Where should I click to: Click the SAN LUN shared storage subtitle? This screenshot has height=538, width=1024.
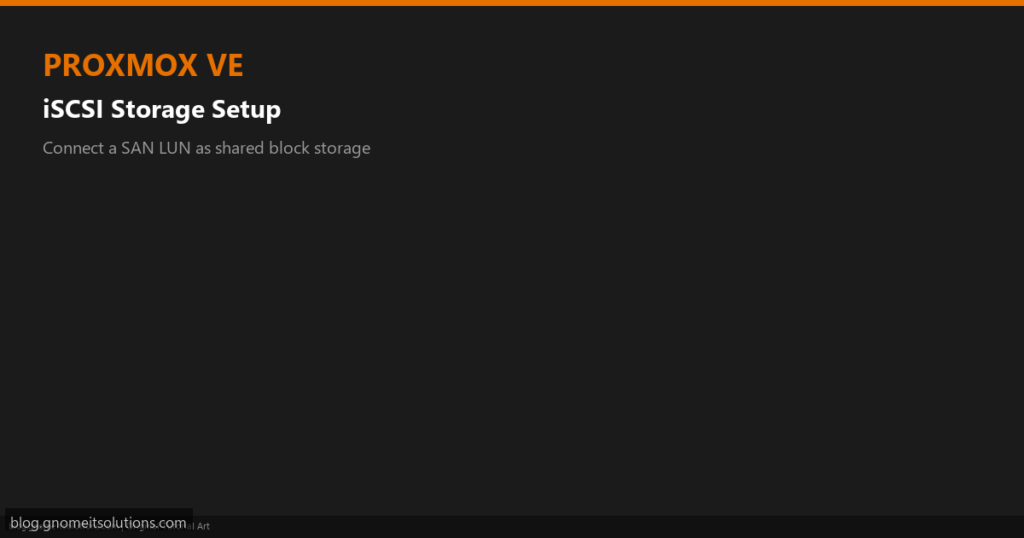click(x=206, y=148)
